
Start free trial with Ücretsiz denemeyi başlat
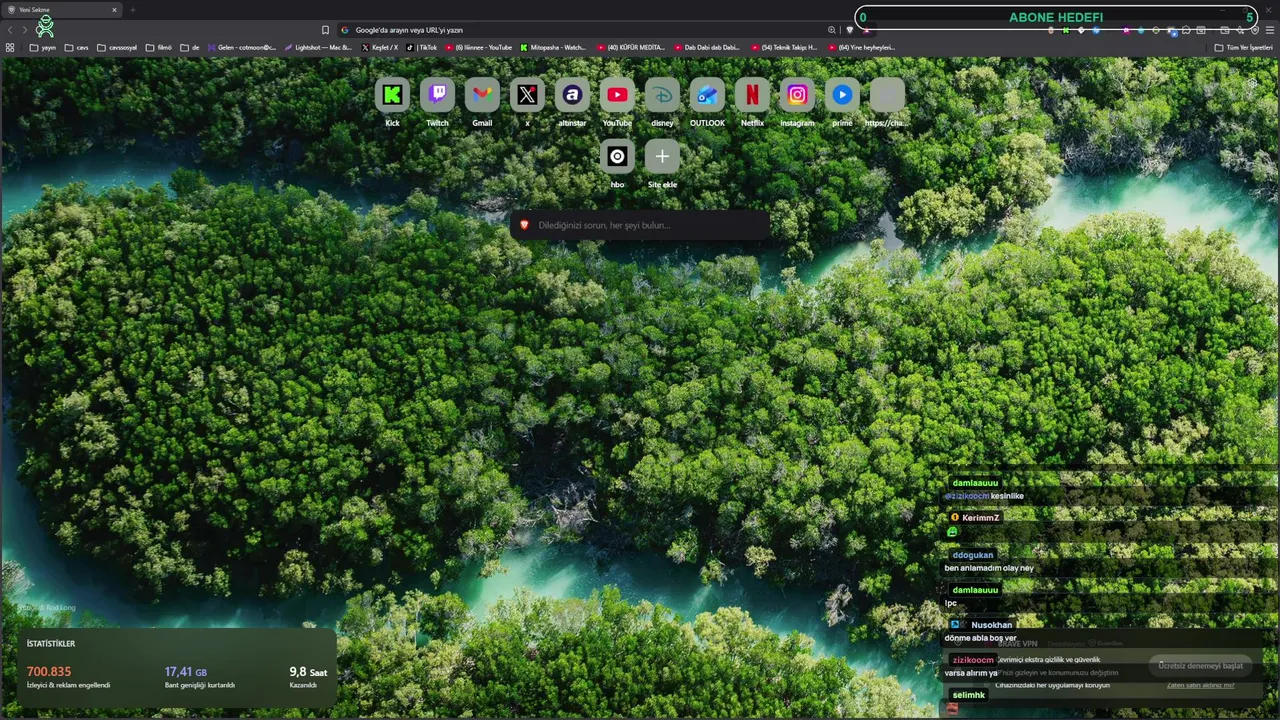1201,665
